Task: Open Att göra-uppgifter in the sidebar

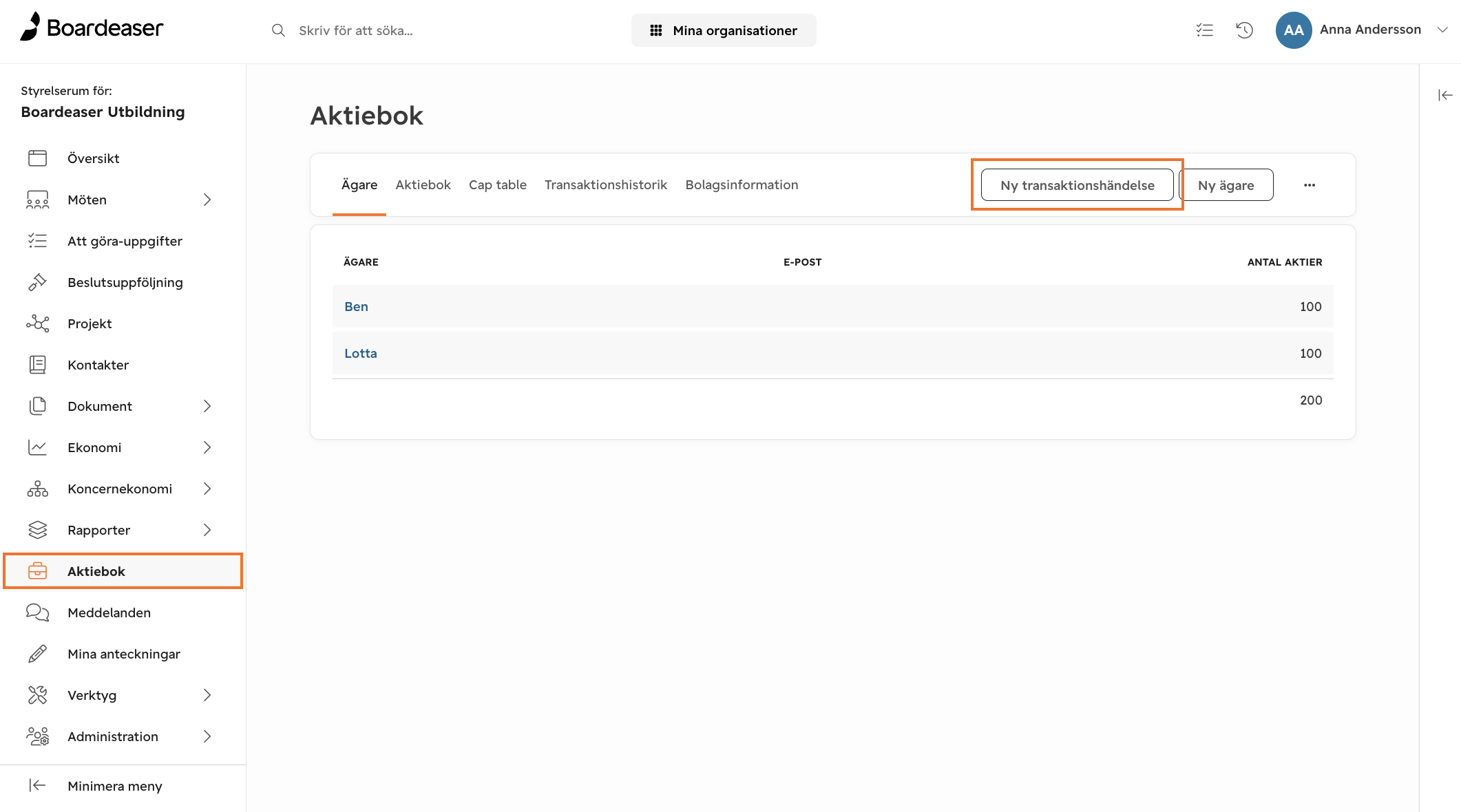Action: coord(125,241)
